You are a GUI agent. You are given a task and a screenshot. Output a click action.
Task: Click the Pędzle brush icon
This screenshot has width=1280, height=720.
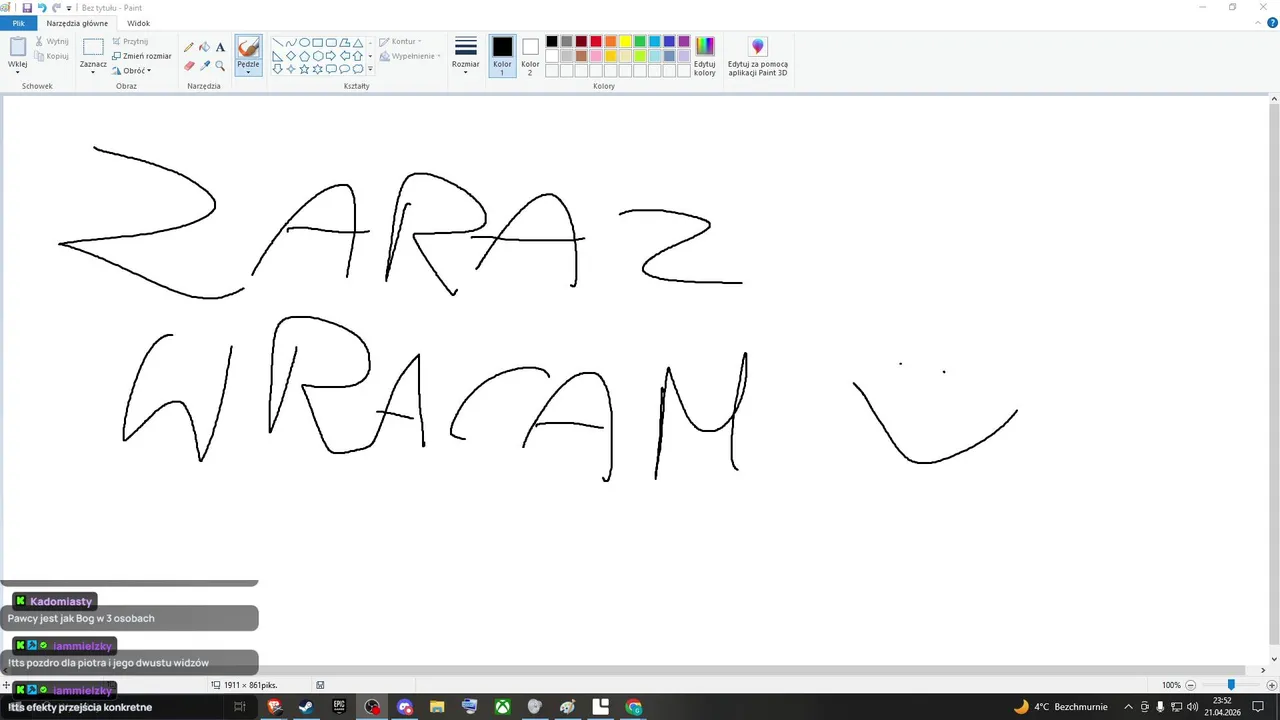pyautogui.click(x=248, y=47)
